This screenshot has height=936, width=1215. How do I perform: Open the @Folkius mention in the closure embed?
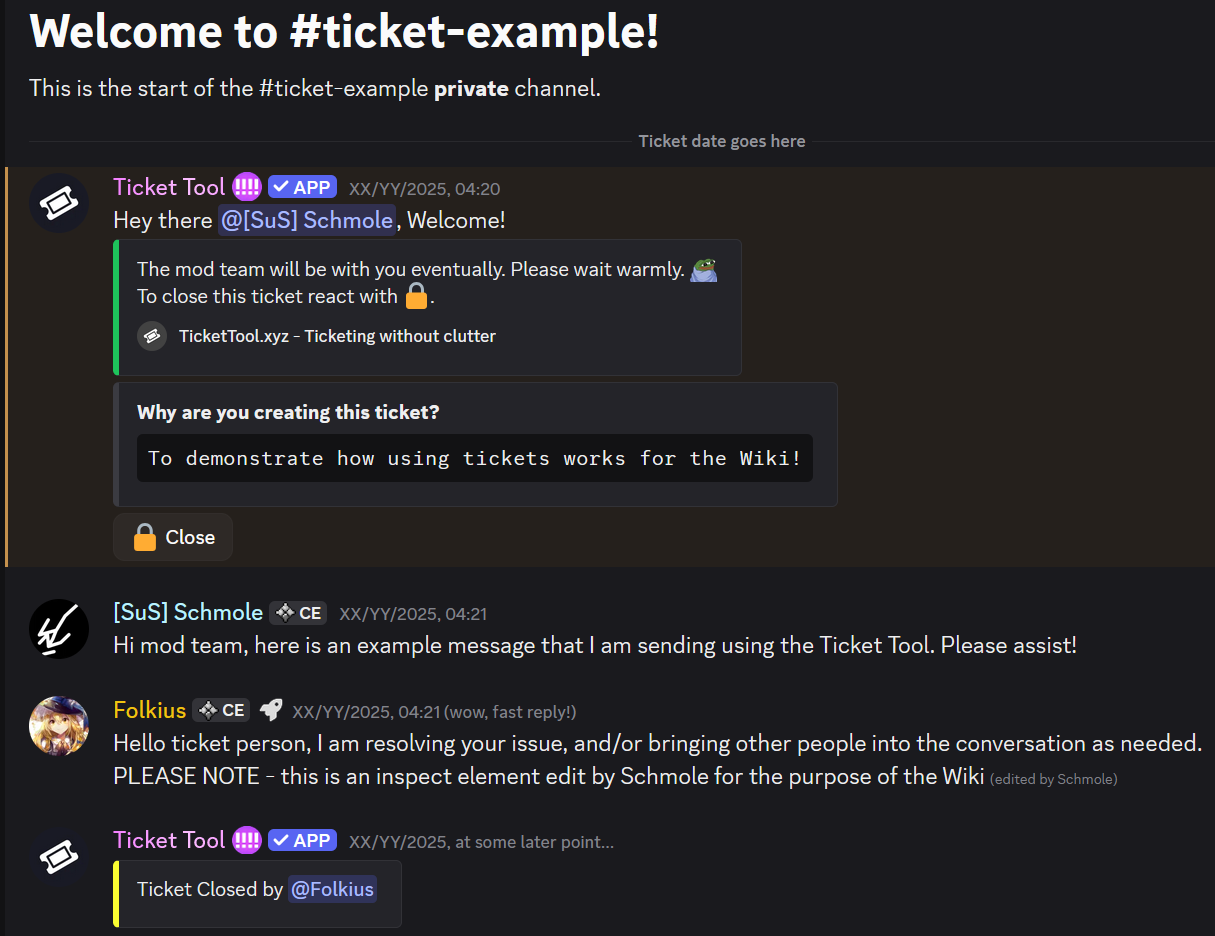tap(332, 889)
